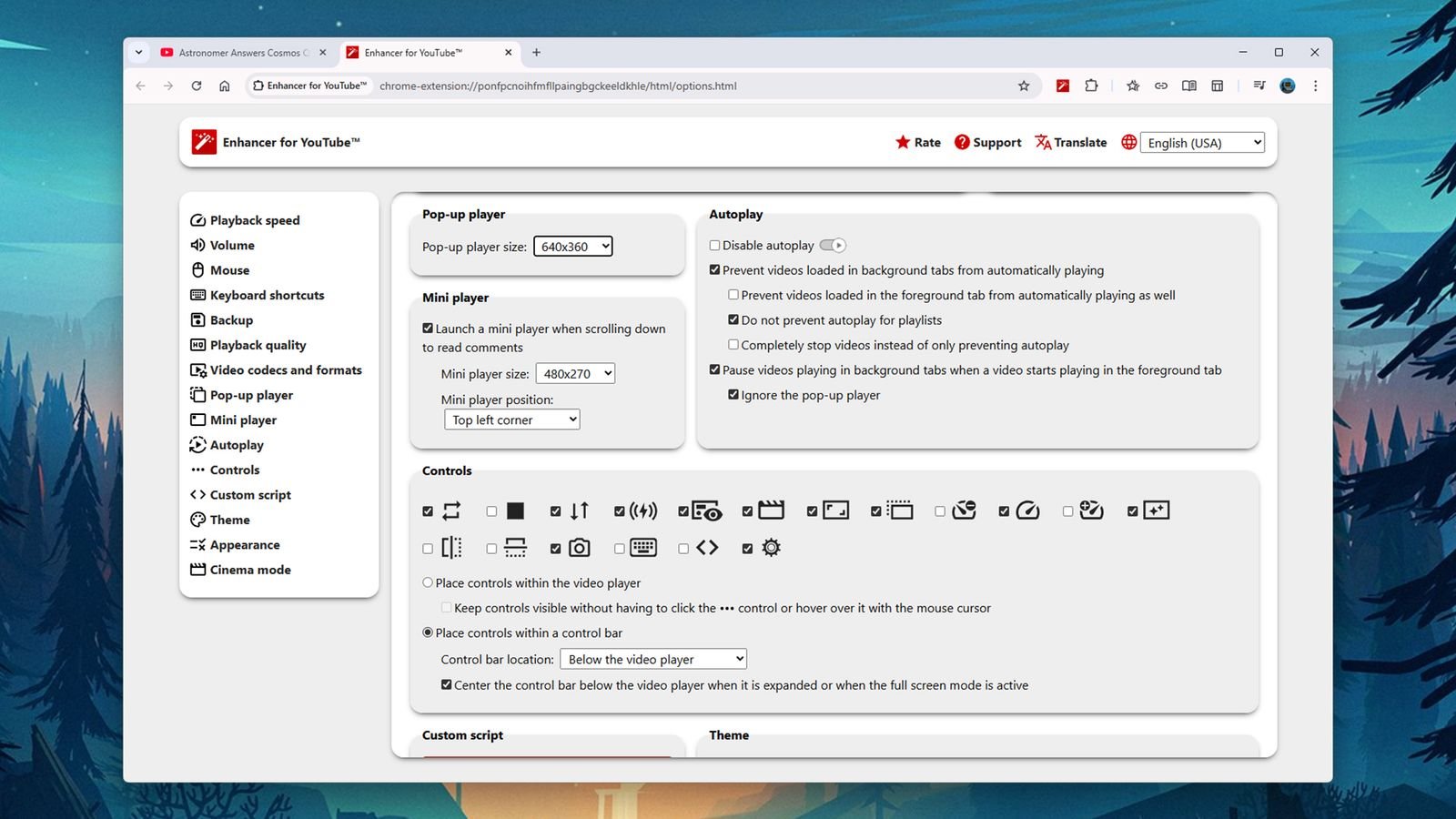This screenshot has width=1456, height=819.
Task: Open the Chrome three-dot menu
Action: coord(1315,86)
